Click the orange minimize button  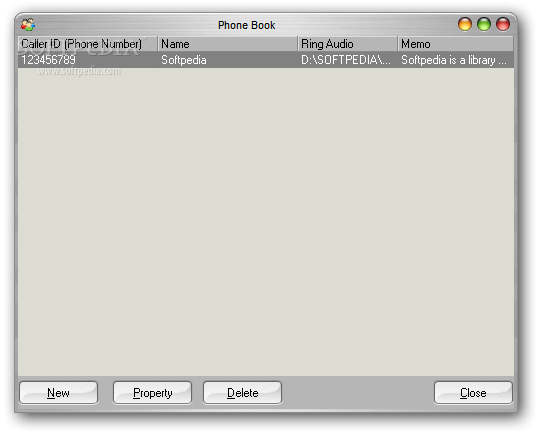tap(465, 24)
